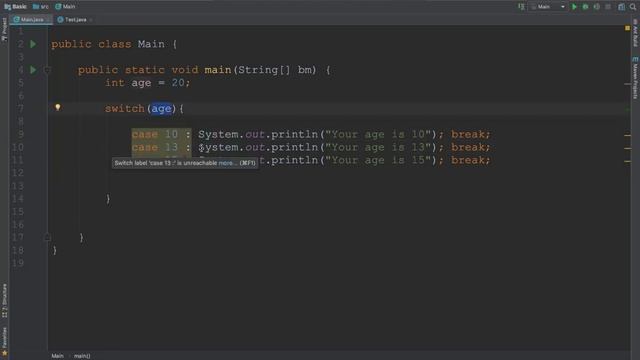Run the Main configuration with the green play button
The height and width of the screenshot is (360, 640).
(x=574, y=7)
